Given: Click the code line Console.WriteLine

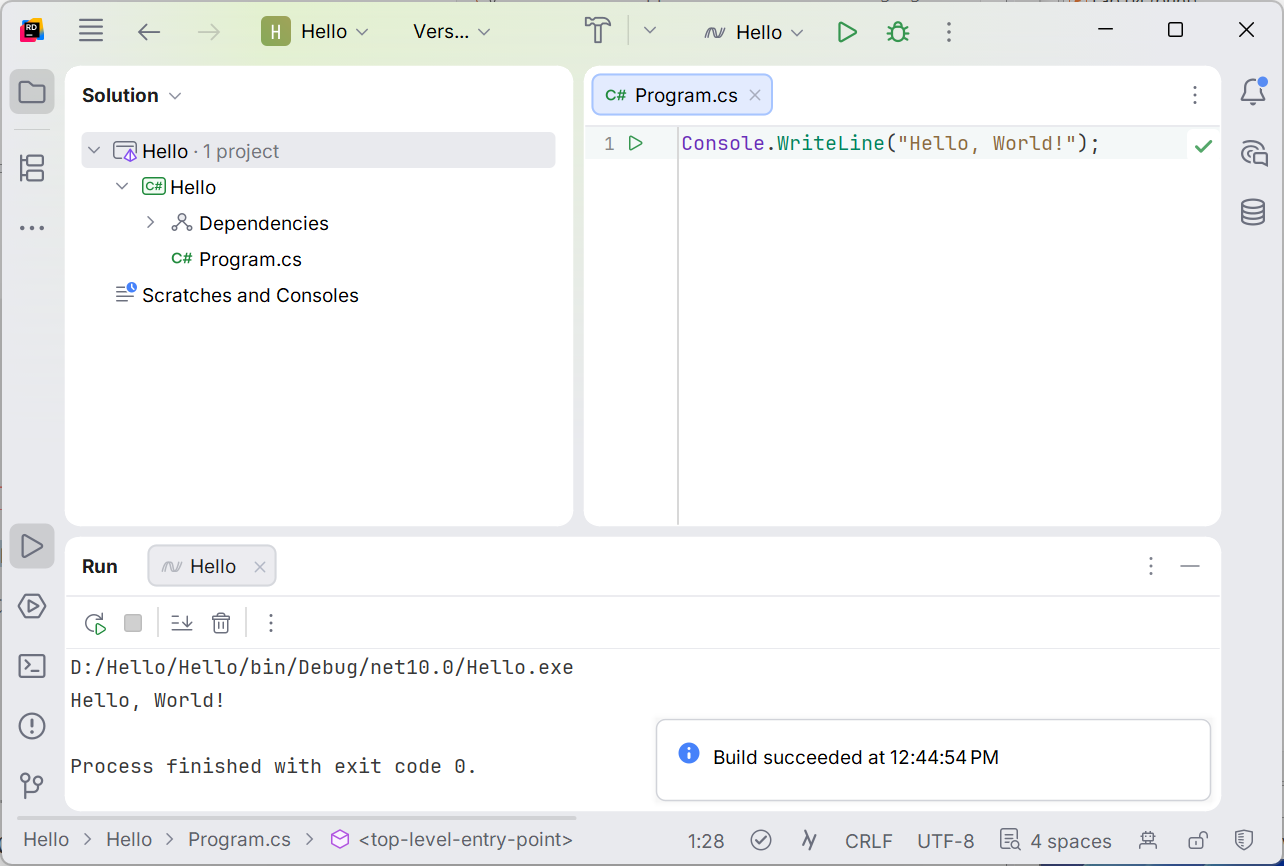Looking at the screenshot, I should click(890, 143).
